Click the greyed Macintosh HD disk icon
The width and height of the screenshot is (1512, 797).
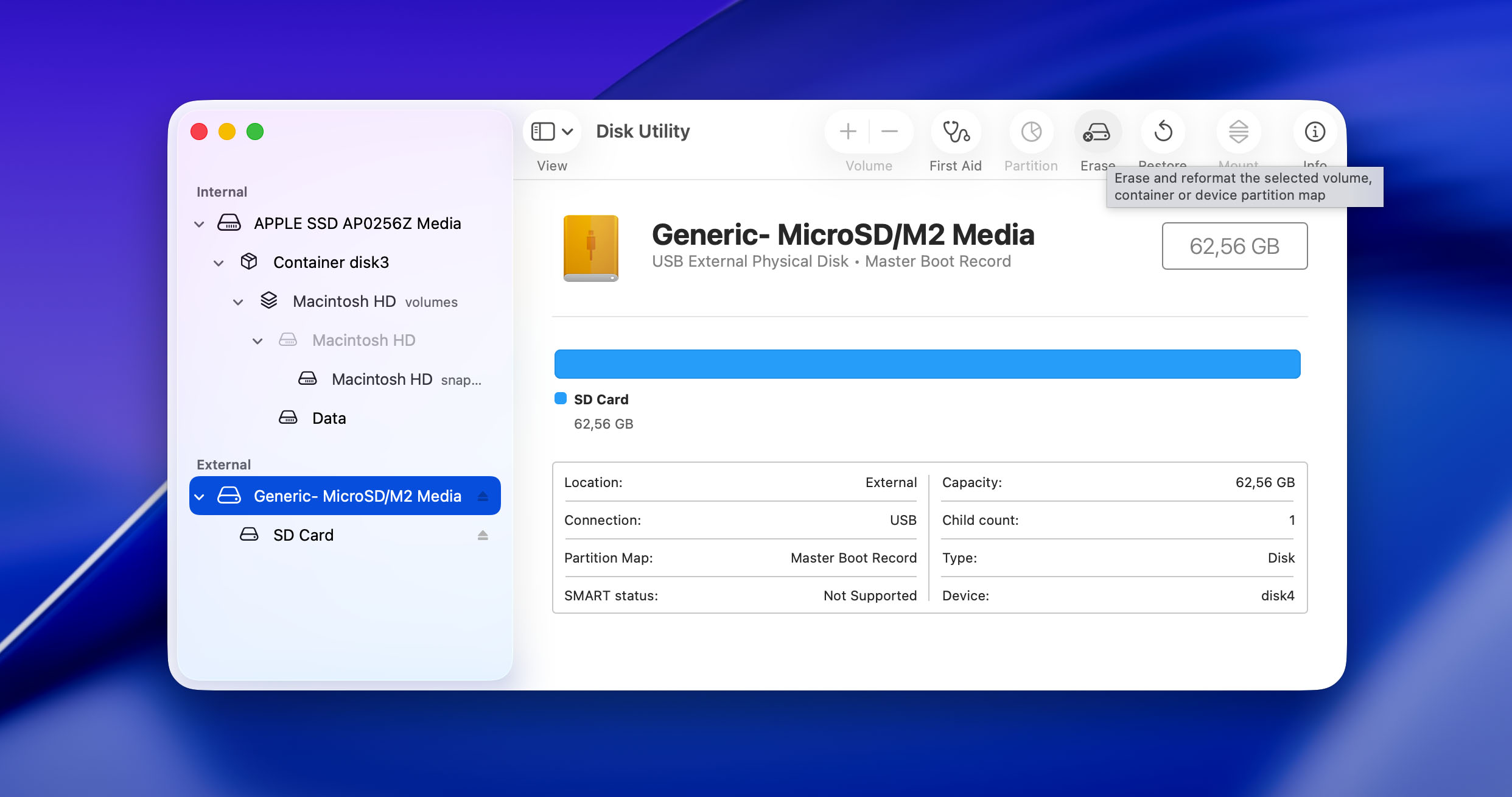[x=288, y=340]
